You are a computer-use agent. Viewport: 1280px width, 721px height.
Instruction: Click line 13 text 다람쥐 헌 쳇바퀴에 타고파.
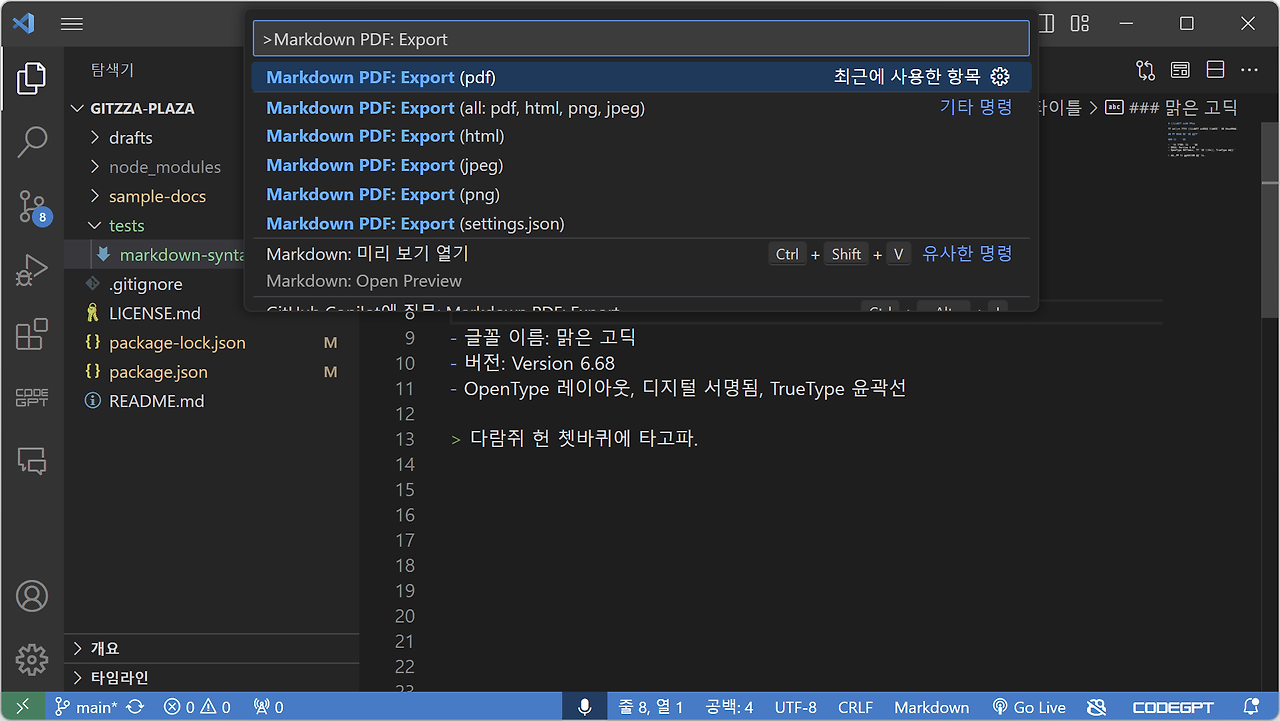tap(584, 439)
